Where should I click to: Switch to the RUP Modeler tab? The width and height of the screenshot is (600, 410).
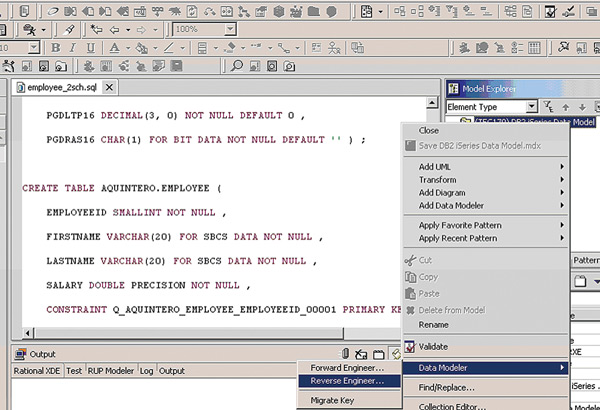(111, 371)
